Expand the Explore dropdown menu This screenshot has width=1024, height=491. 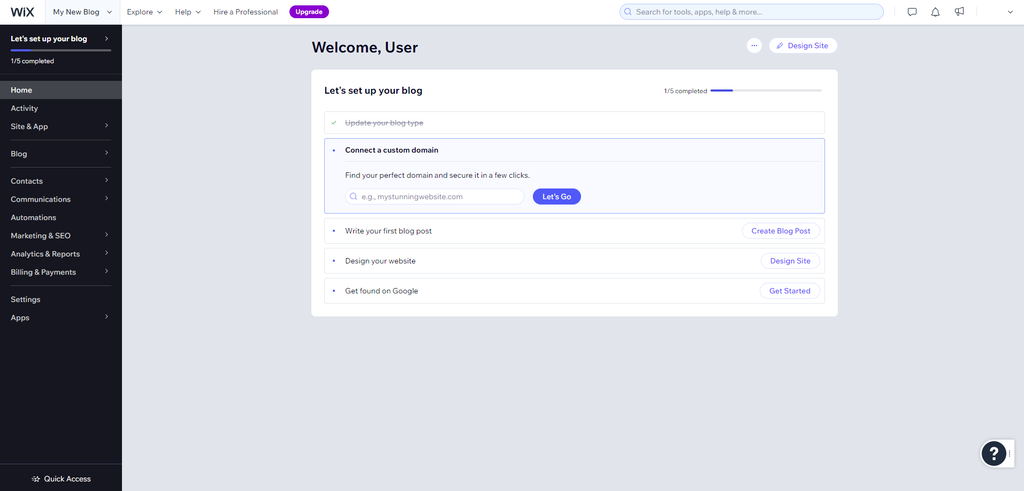[144, 12]
